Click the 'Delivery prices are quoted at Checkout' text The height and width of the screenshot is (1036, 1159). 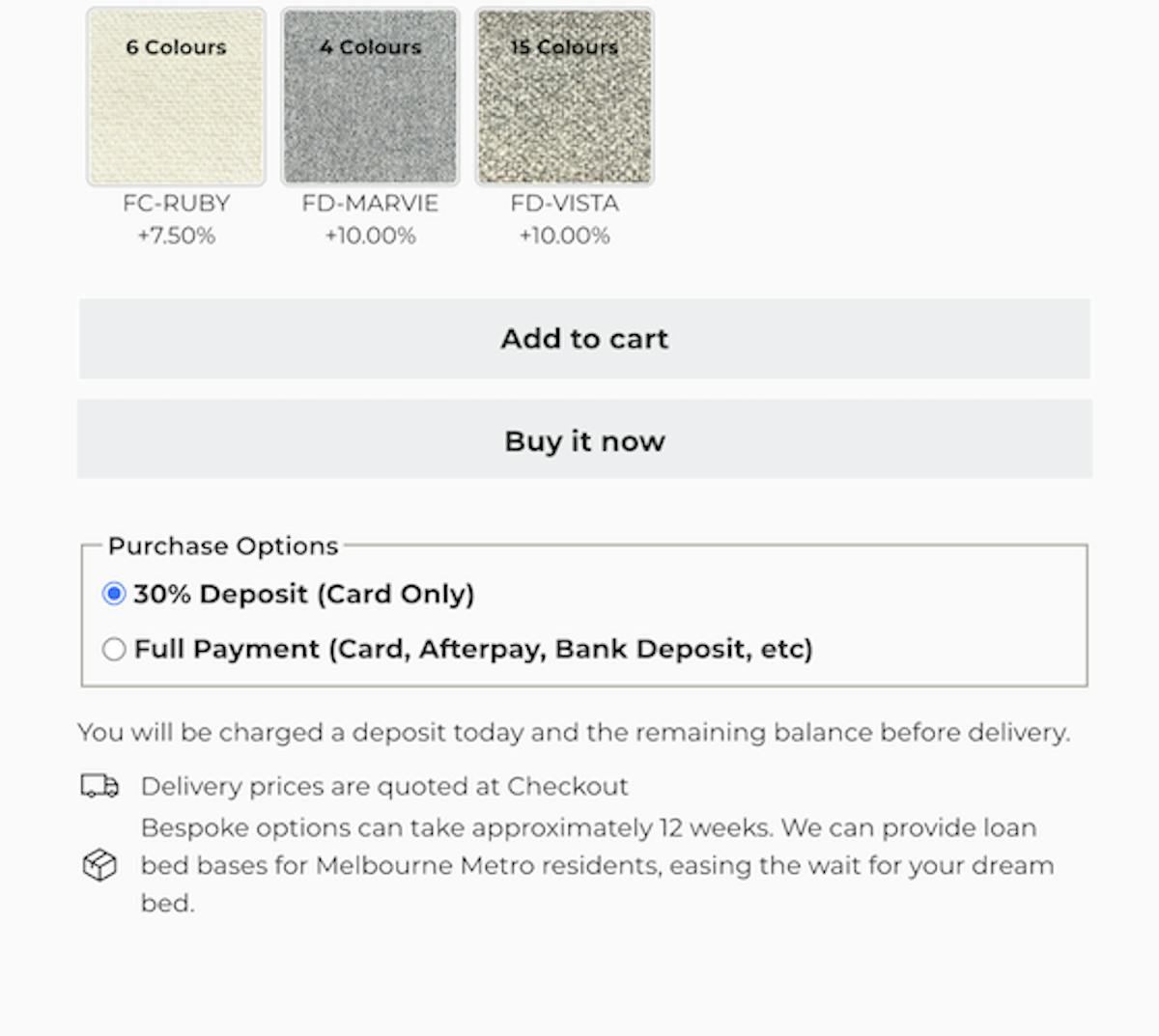click(x=384, y=787)
